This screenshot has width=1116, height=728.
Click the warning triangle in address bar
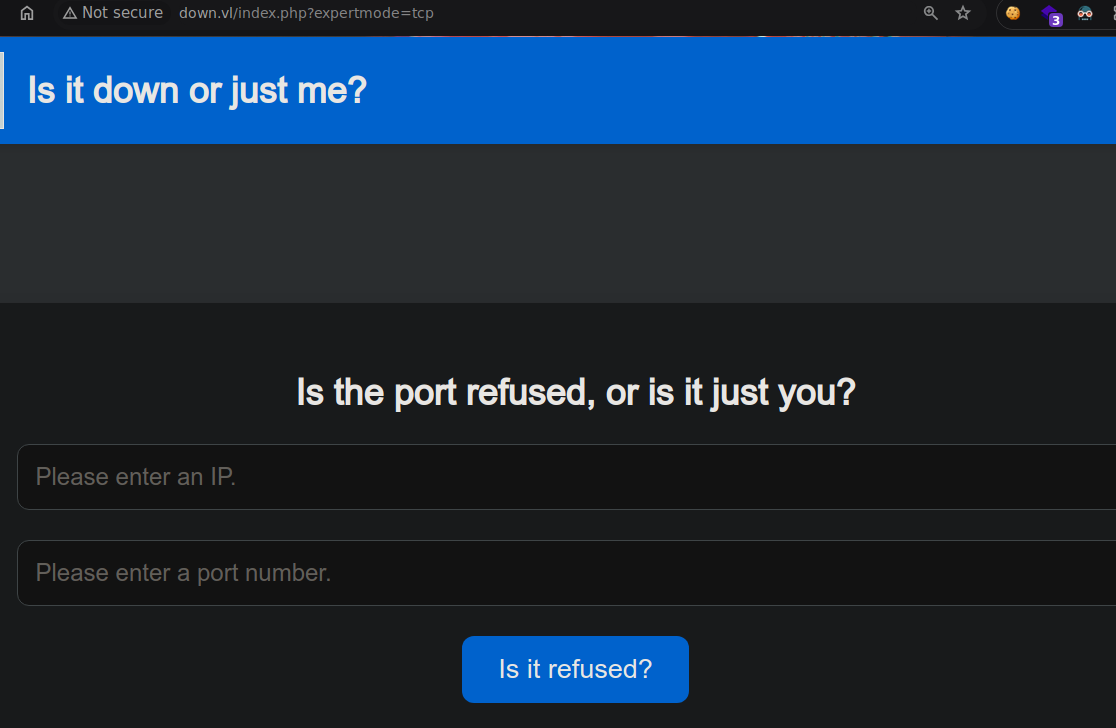[70, 13]
